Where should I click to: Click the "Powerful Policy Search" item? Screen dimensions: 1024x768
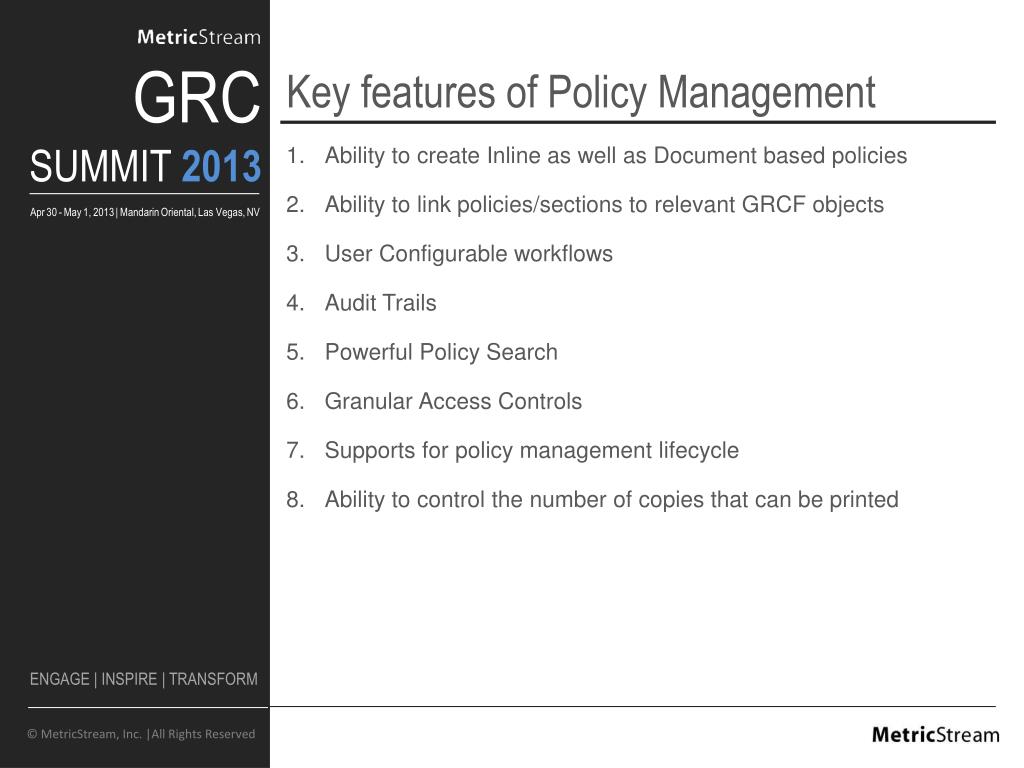click(x=441, y=352)
